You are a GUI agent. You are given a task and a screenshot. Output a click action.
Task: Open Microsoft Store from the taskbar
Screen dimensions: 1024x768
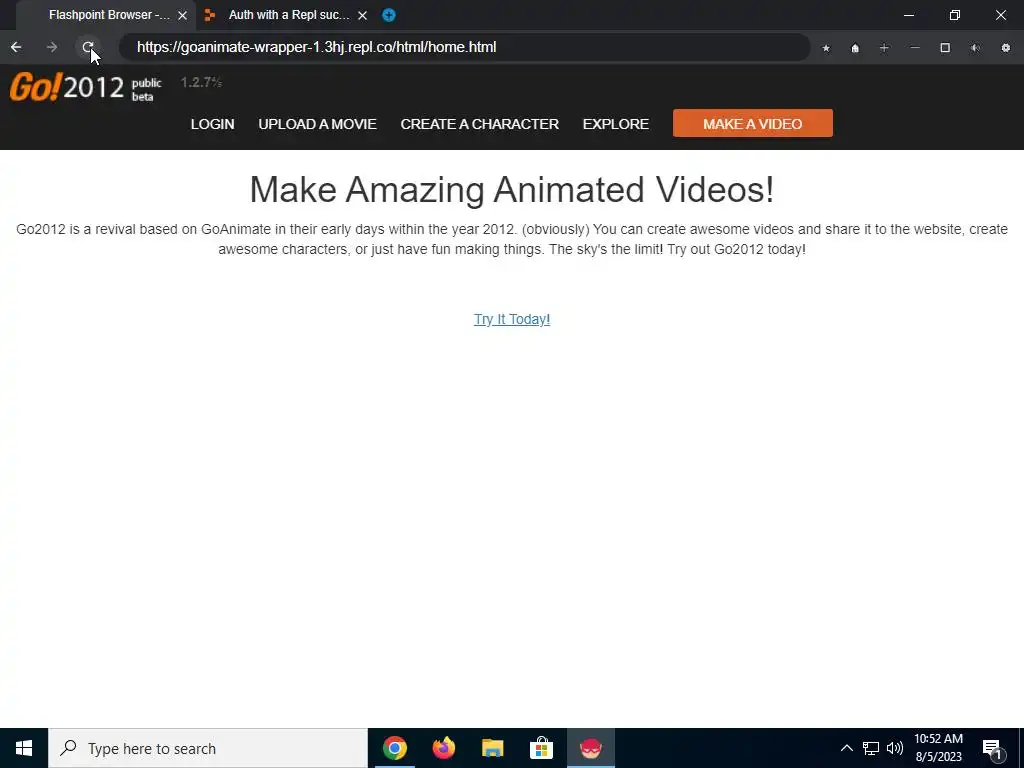point(541,748)
